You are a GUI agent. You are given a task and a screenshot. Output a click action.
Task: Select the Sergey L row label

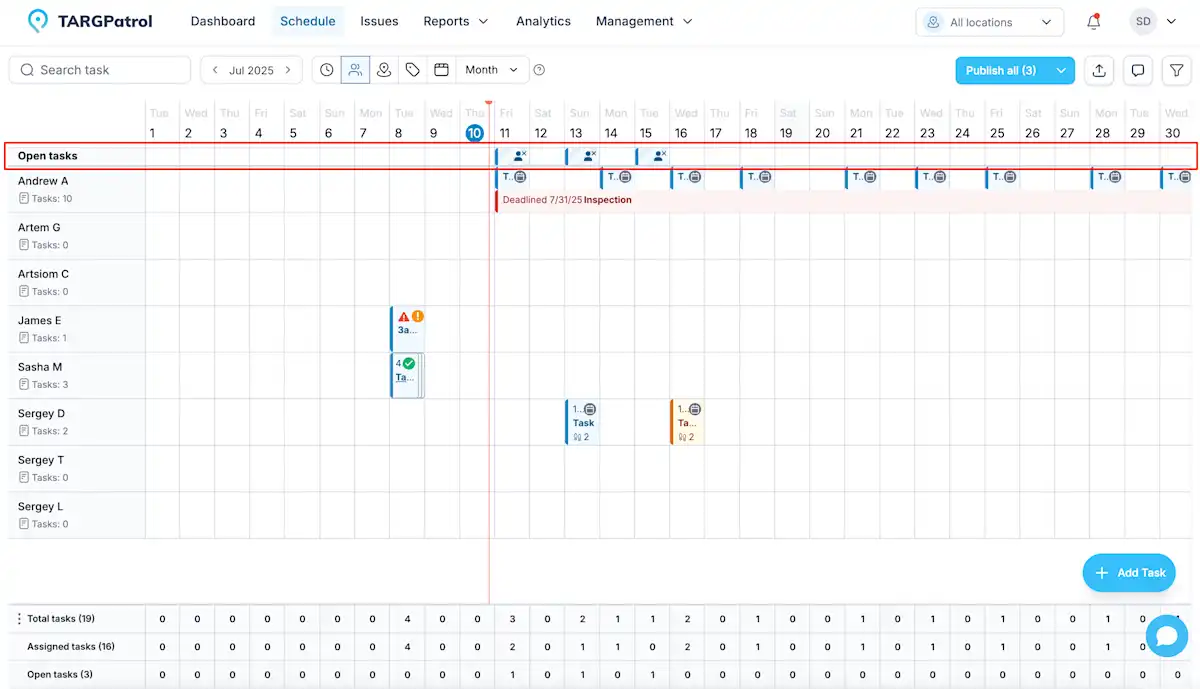(x=40, y=507)
